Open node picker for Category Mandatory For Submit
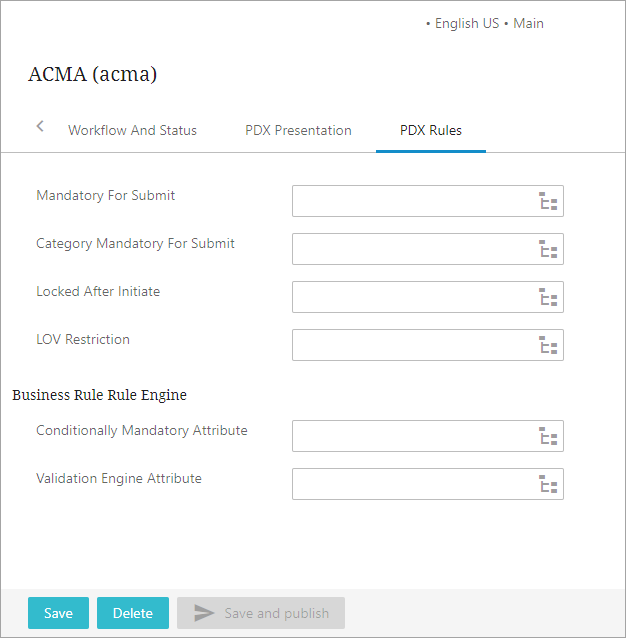626x638 pixels. 548,249
